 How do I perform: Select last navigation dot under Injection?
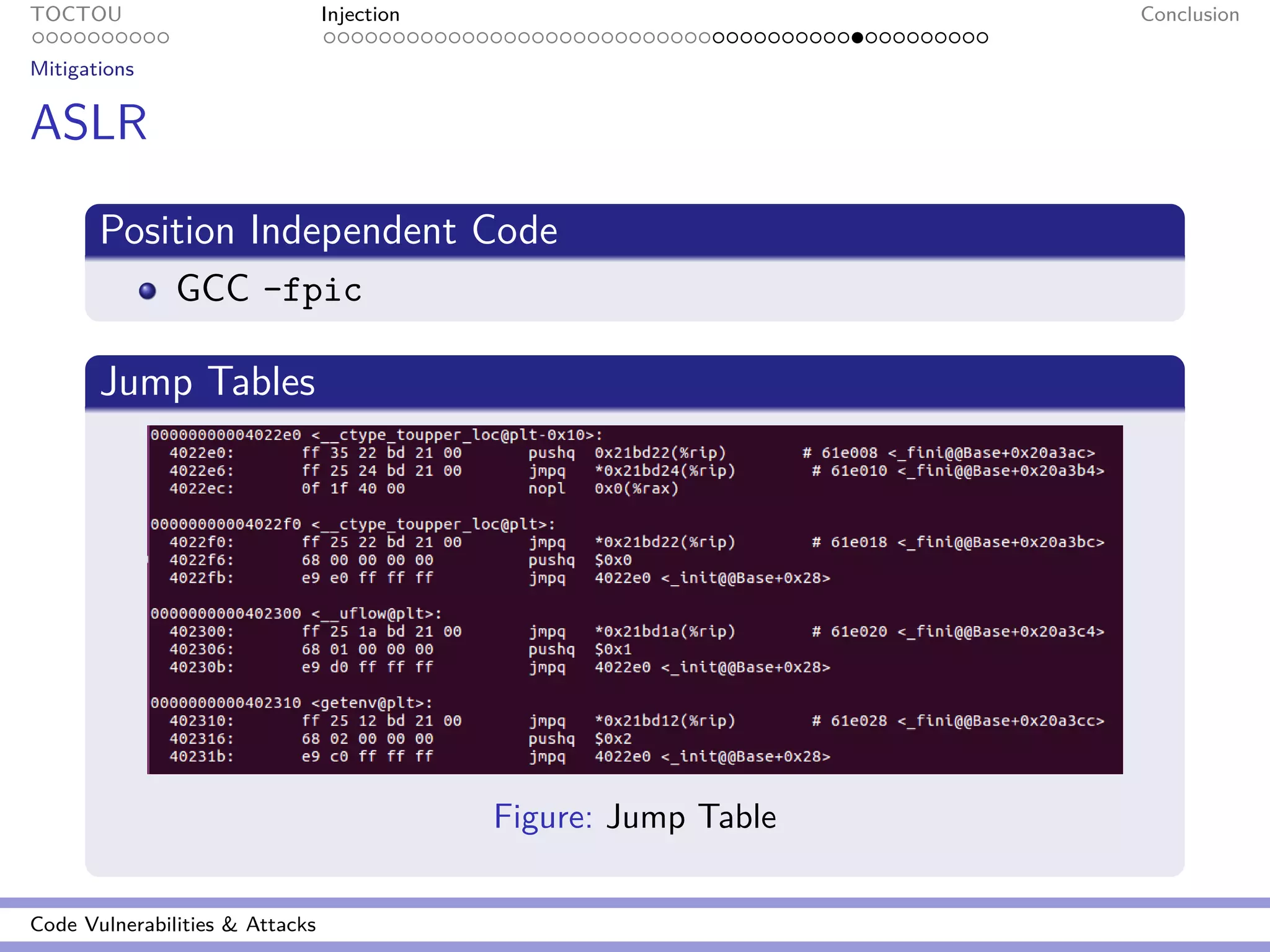982,38
